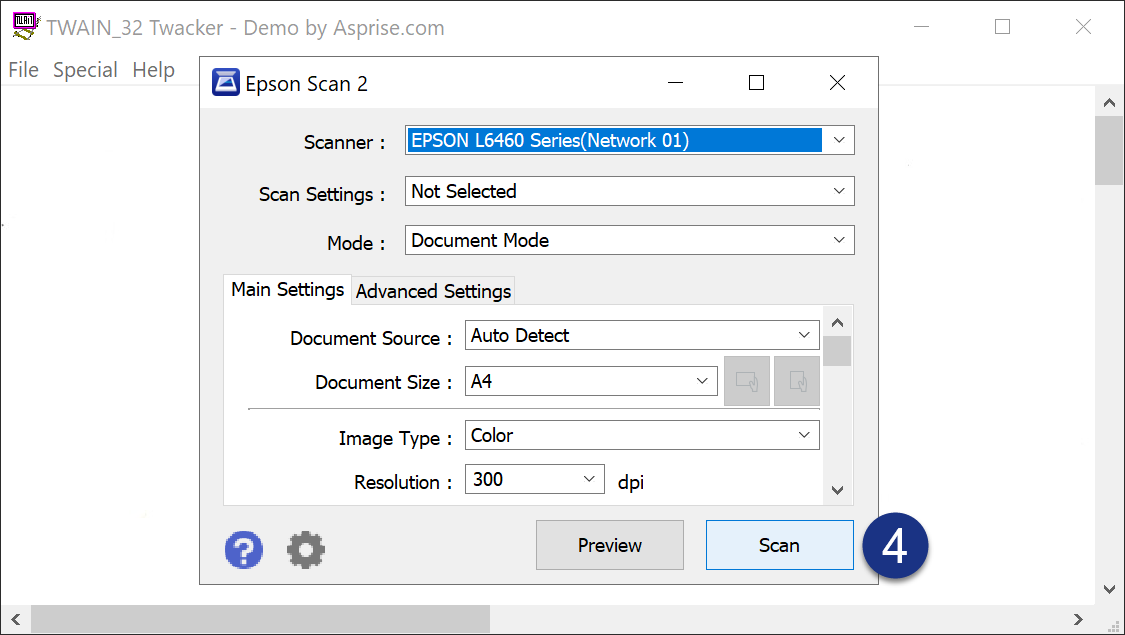Expand the Image Type dropdown
The width and height of the screenshot is (1125, 635).
point(804,435)
